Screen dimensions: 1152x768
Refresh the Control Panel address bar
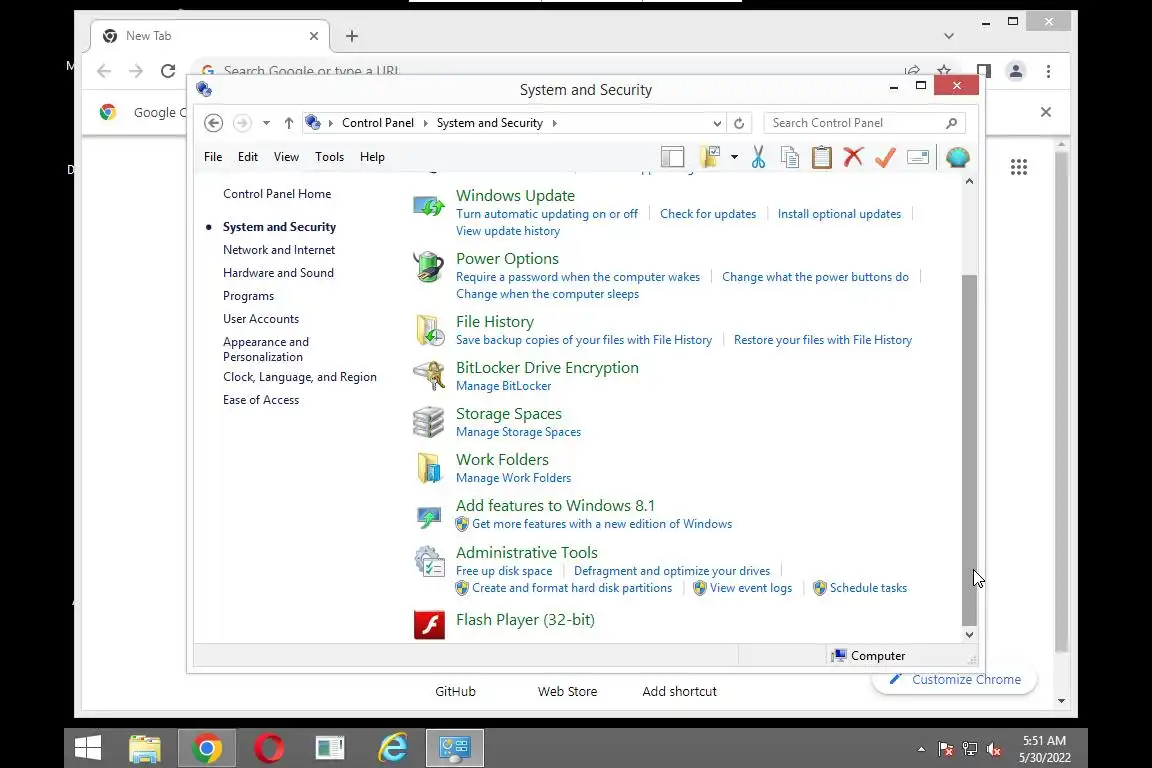[739, 123]
